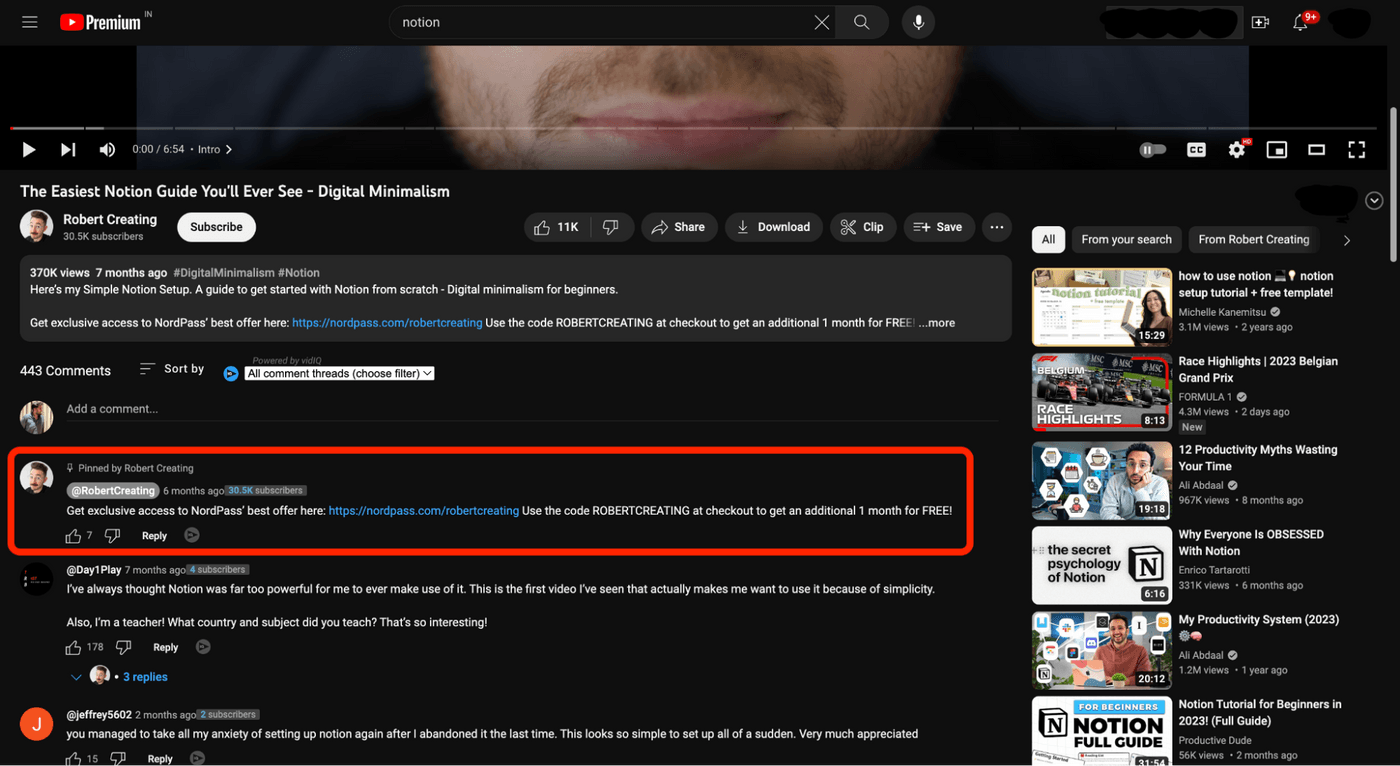Open the notifications bell
Viewport: 1400px width, 766px height.
[1300, 22]
